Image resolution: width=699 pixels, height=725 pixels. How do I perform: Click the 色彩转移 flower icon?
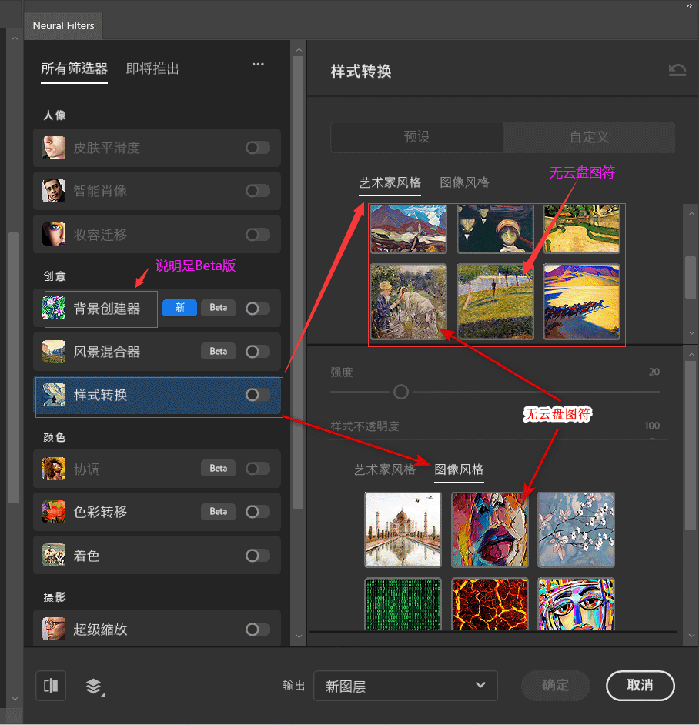(x=54, y=511)
